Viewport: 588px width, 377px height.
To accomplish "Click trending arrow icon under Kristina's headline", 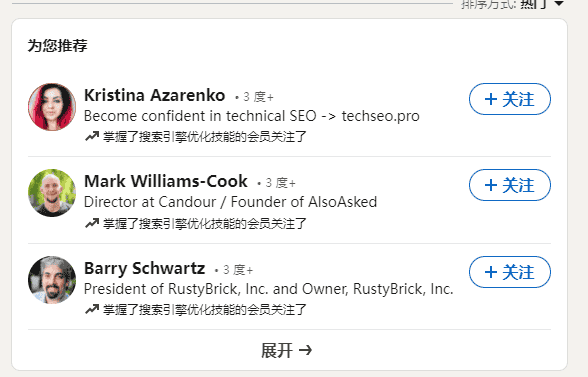I will [x=92, y=136].
